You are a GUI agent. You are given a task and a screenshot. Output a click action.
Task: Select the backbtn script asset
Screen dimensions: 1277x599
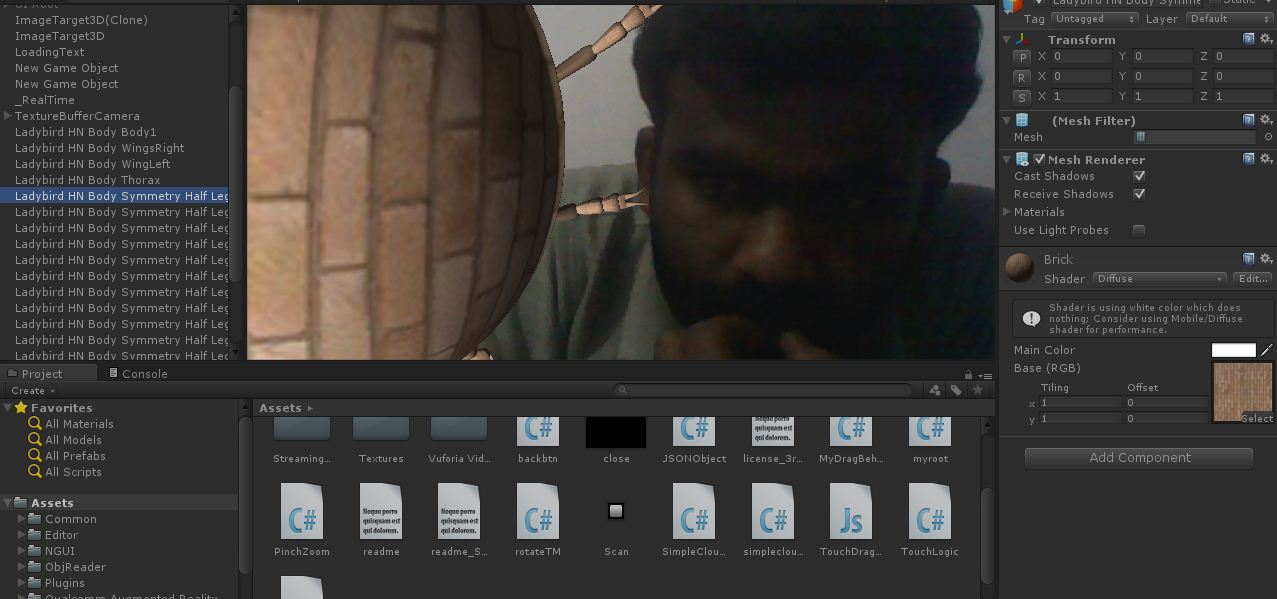(537, 432)
